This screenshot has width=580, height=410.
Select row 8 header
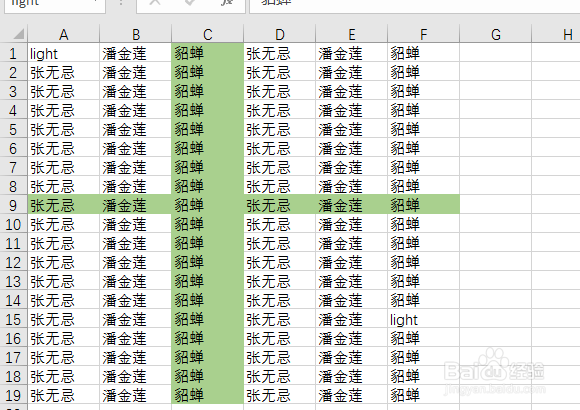(x=14, y=186)
